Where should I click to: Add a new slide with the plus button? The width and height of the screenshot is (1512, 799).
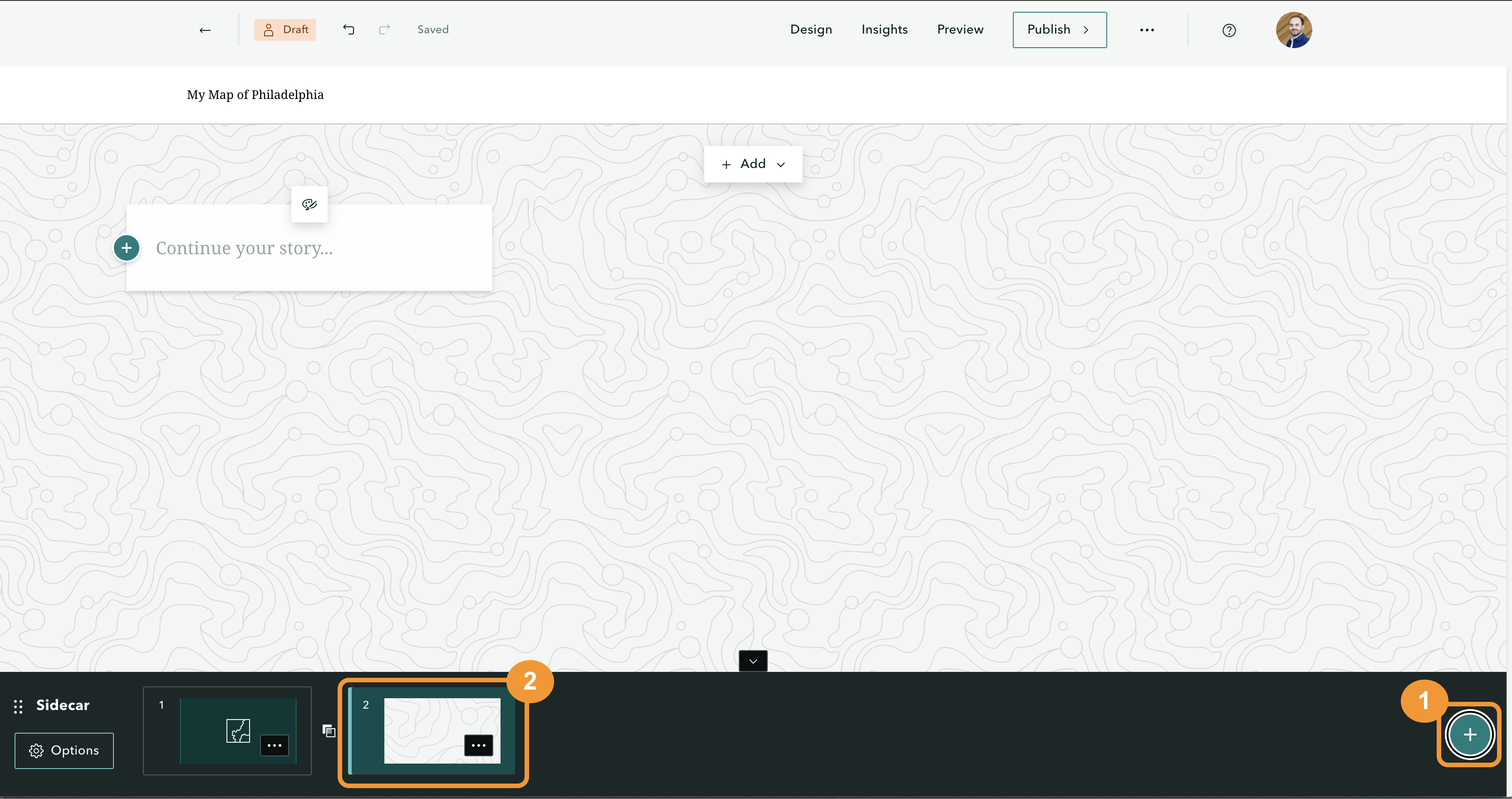(1469, 735)
